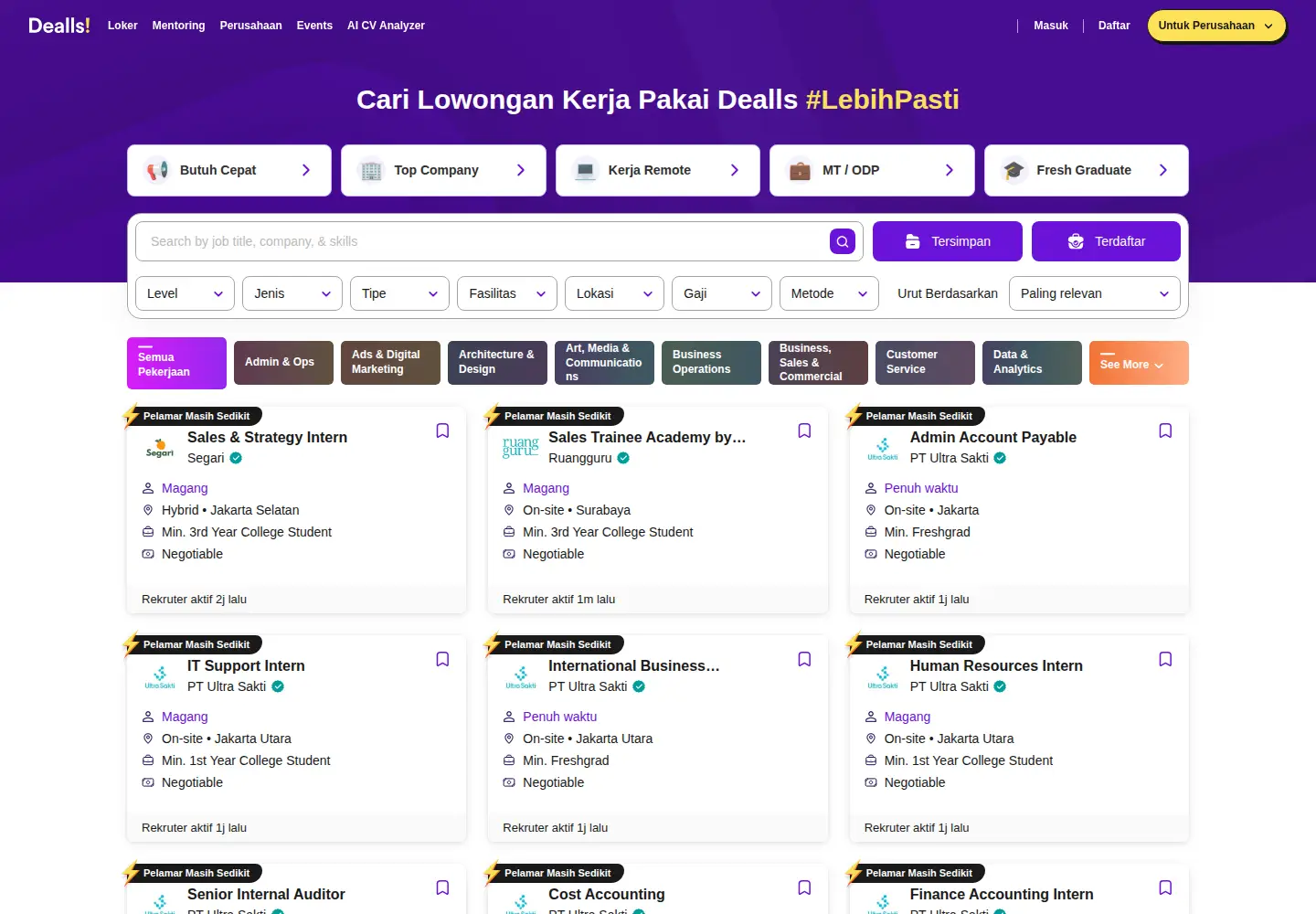Click the Dealls! logo
This screenshot has width=1316, height=914.
pyautogui.click(x=59, y=26)
